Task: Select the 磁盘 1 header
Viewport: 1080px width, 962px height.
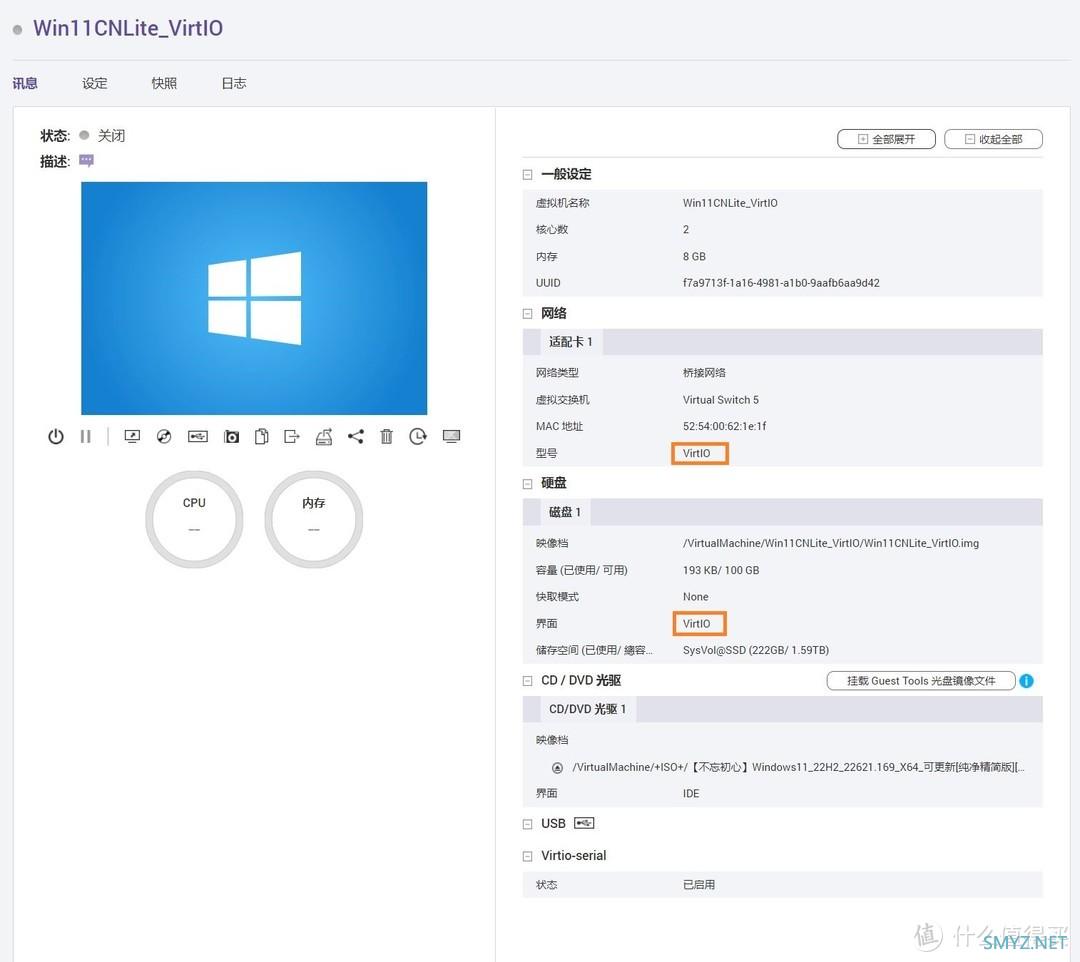Action: [x=565, y=512]
